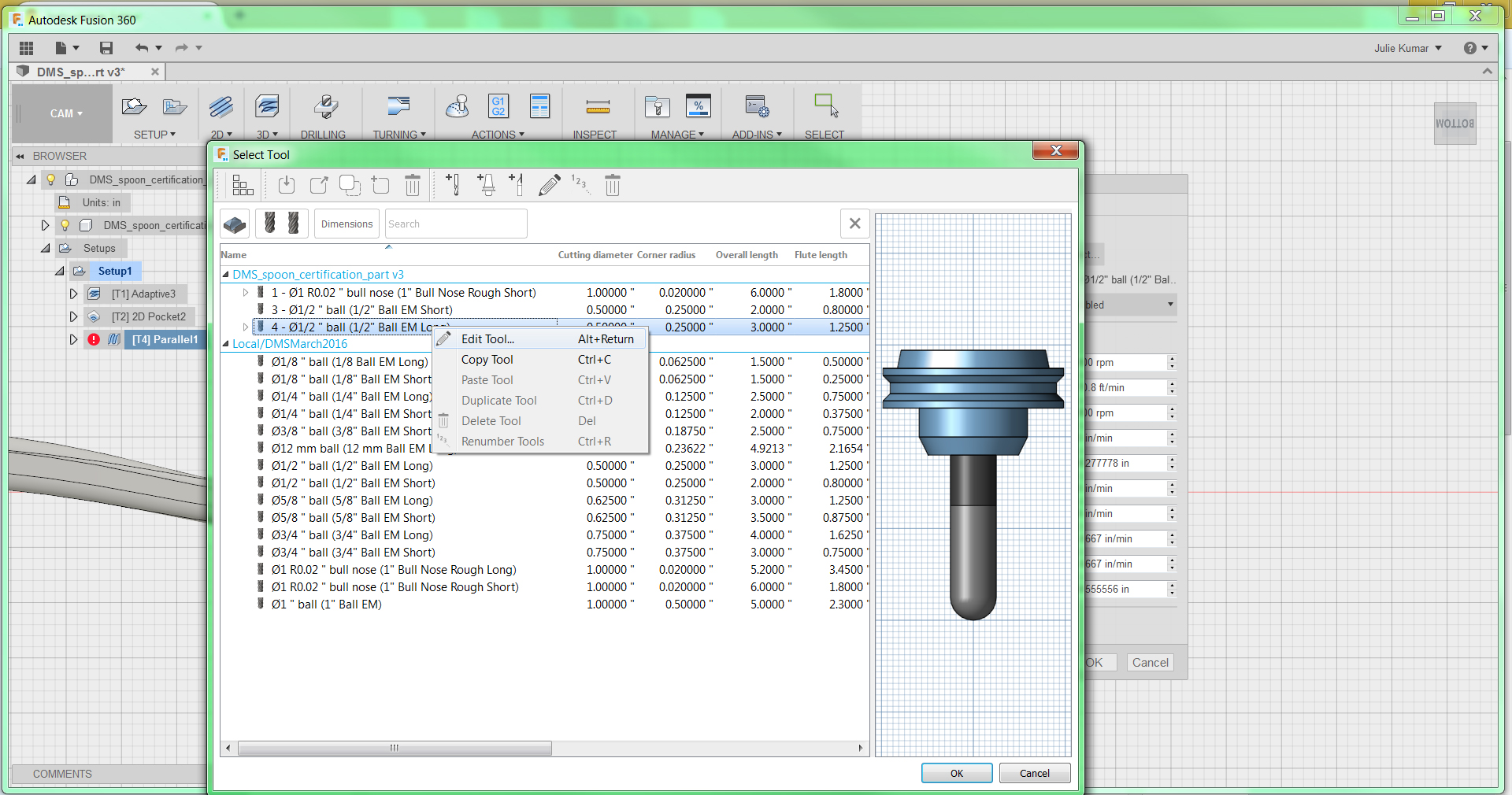Collapse the DMS_spoon_certification_part v3 library
This screenshot has width=1512, height=795.
click(x=226, y=275)
